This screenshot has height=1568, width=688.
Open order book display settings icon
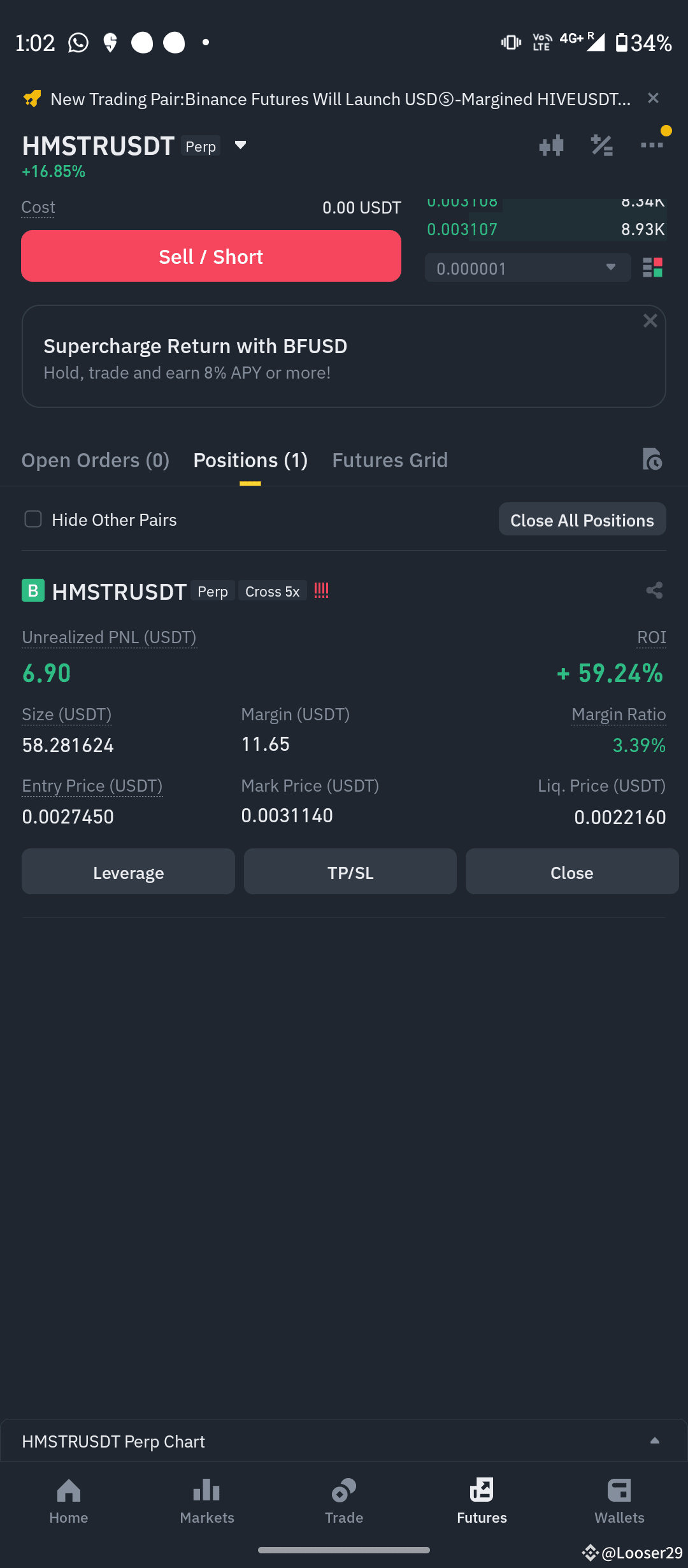pyautogui.click(x=652, y=268)
